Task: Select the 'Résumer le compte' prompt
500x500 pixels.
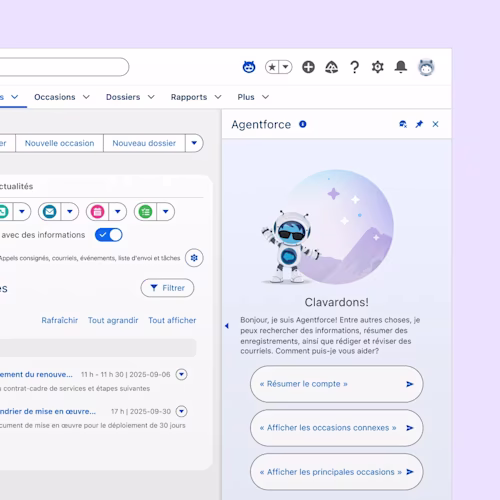Action: [337, 384]
